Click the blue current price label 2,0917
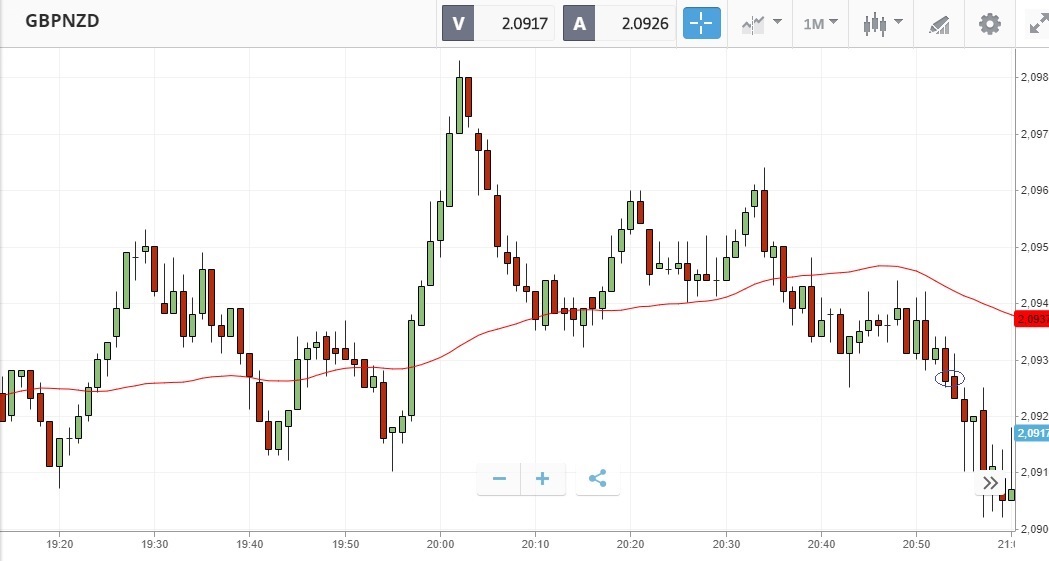 tap(1032, 433)
